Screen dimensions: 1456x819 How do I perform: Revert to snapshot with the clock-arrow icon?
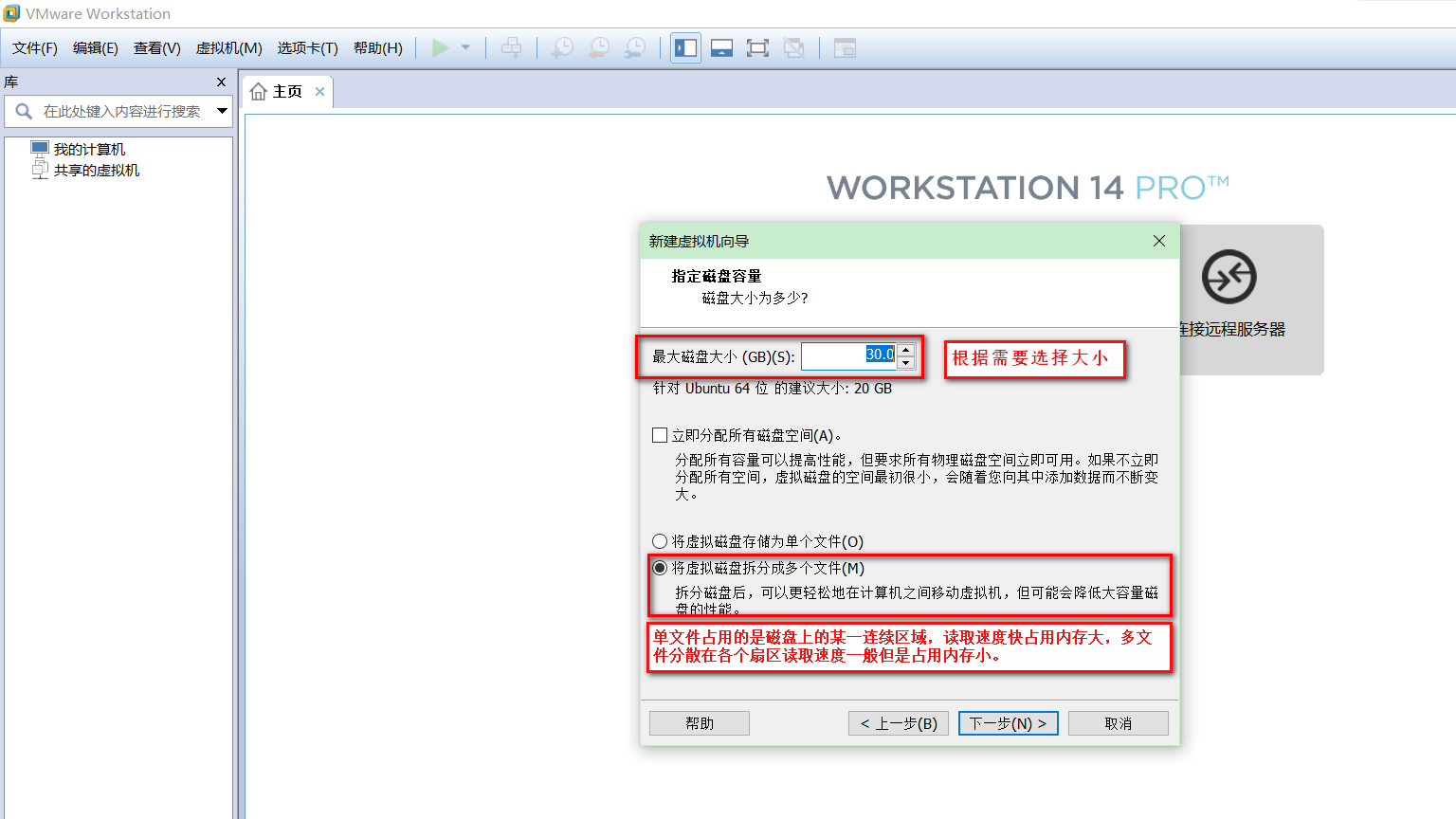(599, 47)
